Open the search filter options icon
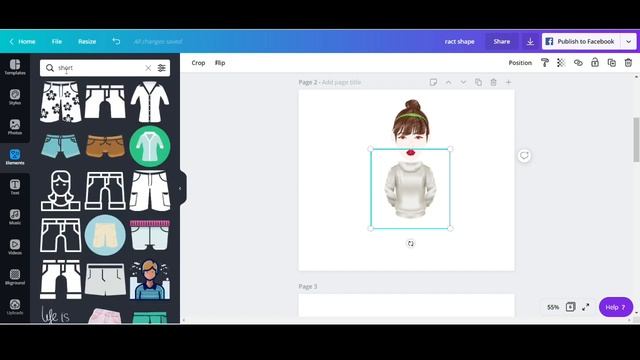Image resolution: width=640 pixels, height=360 pixels. 162,68
